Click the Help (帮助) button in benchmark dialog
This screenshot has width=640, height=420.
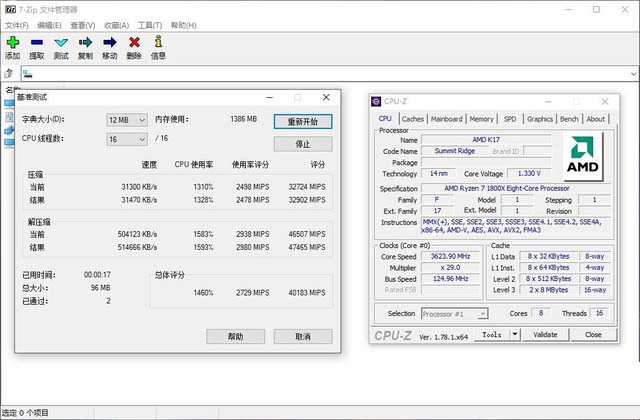(236, 336)
